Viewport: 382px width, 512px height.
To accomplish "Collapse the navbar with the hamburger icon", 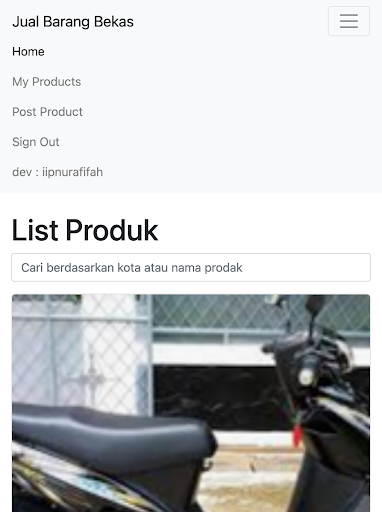I will [x=349, y=21].
